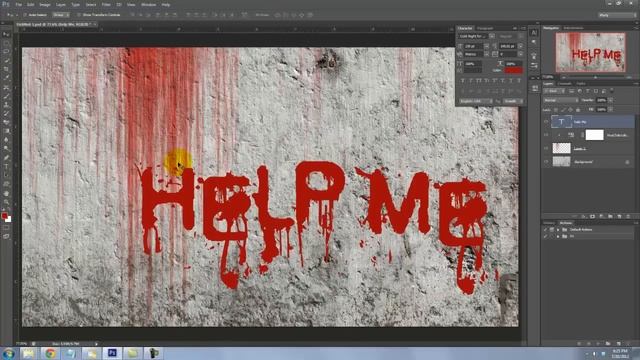Open the Filter menu
This screenshot has width=640, height=360.
(x=106, y=4)
